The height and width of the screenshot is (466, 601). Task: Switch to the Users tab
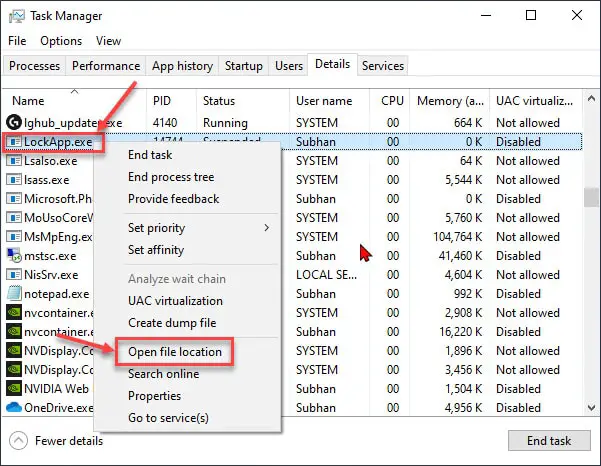289,66
